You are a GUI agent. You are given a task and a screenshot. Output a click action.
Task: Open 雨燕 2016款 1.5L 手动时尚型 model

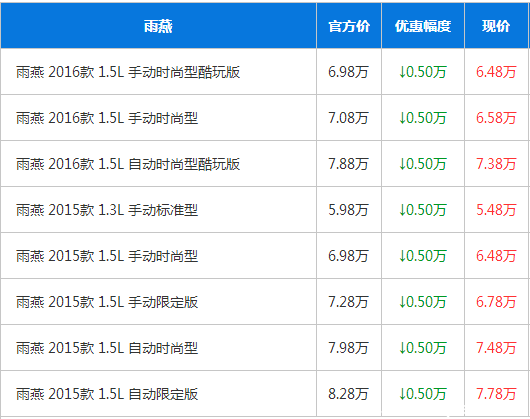coord(107,118)
